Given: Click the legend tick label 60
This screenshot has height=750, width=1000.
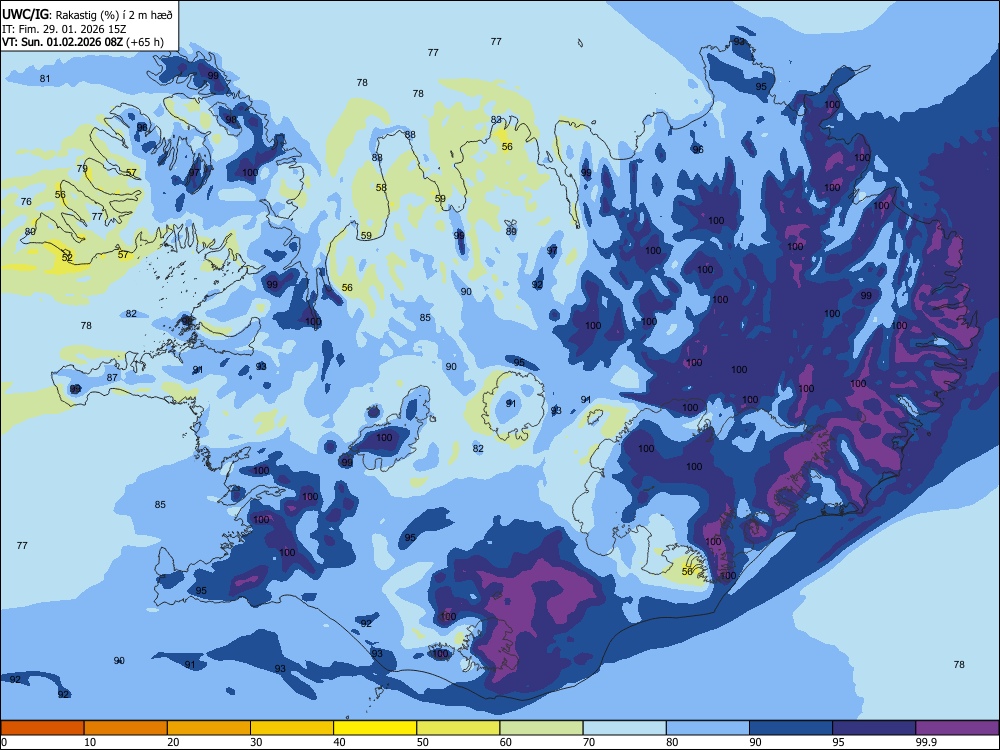Looking at the screenshot, I should 506,742.
